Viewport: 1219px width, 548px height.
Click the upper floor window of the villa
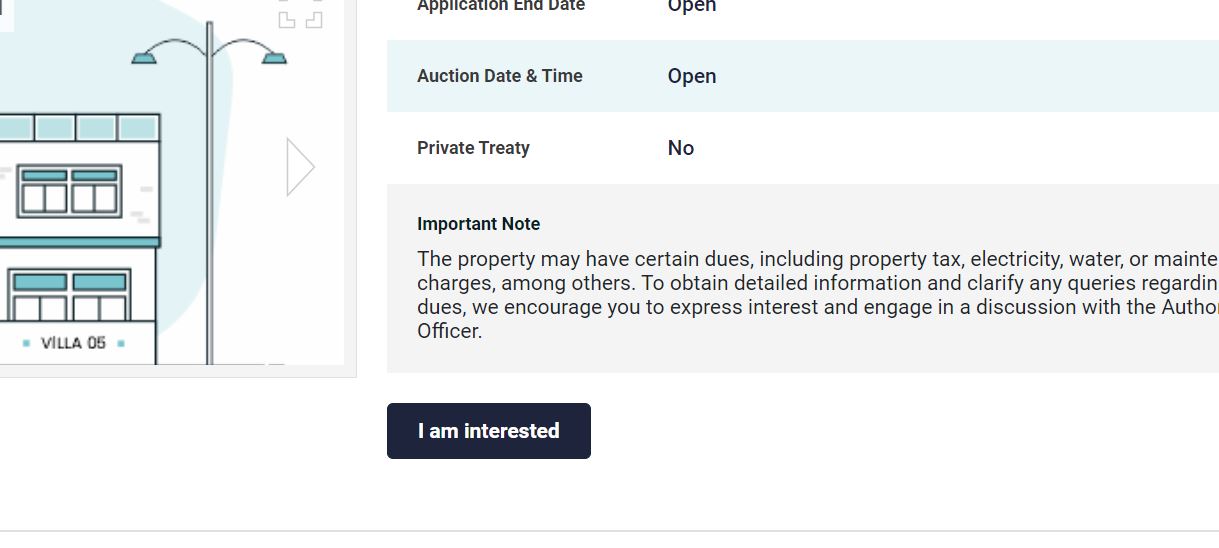pyautogui.click(x=69, y=191)
